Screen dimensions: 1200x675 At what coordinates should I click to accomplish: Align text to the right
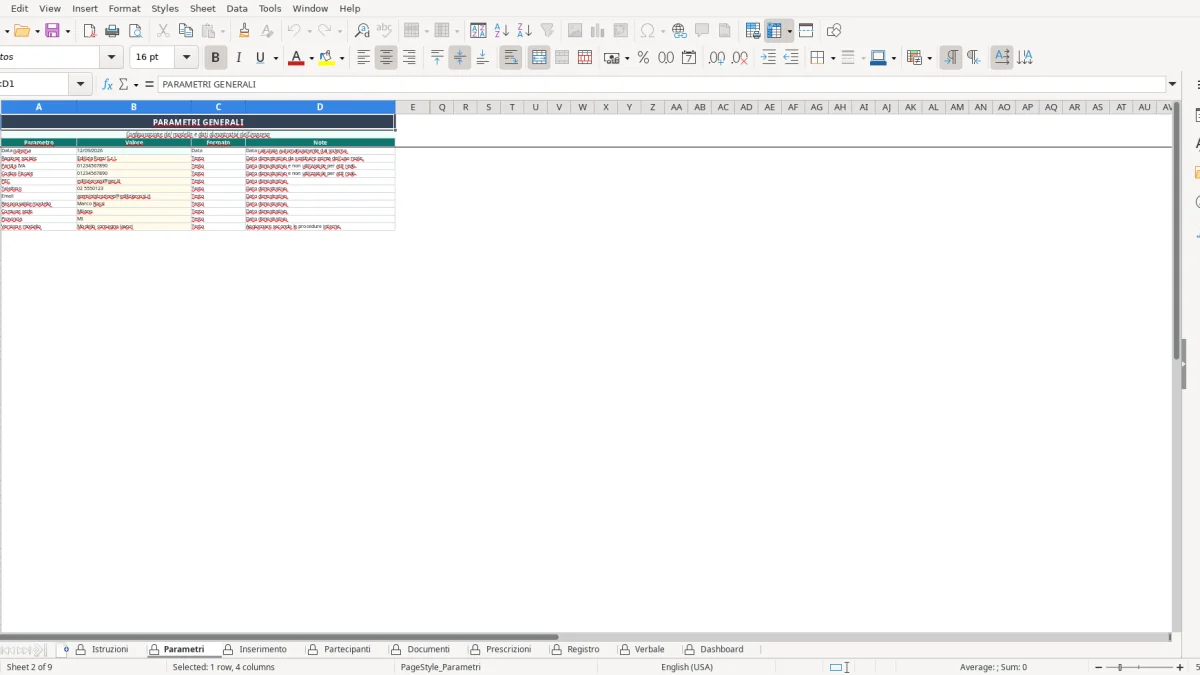[409, 58]
